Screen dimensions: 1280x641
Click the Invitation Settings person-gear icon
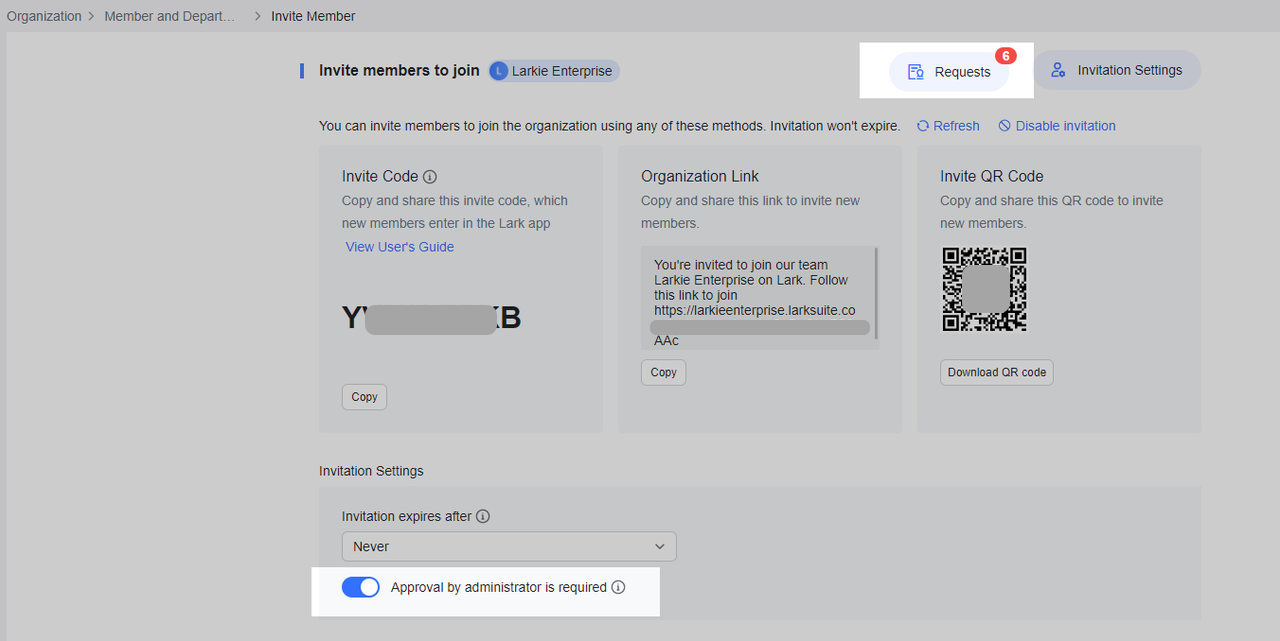(x=1057, y=71)
